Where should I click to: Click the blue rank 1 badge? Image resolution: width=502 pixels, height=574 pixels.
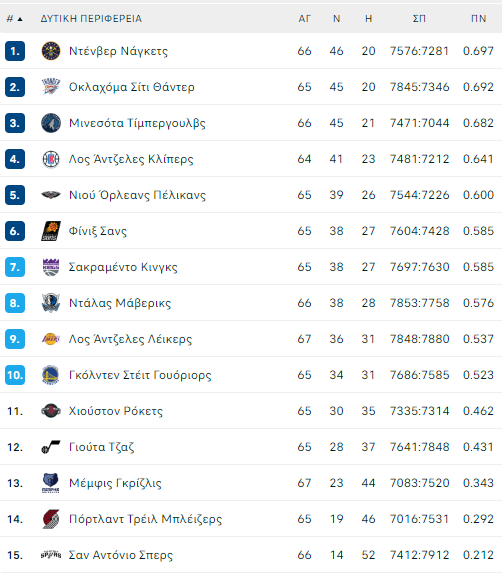point(15,51)
